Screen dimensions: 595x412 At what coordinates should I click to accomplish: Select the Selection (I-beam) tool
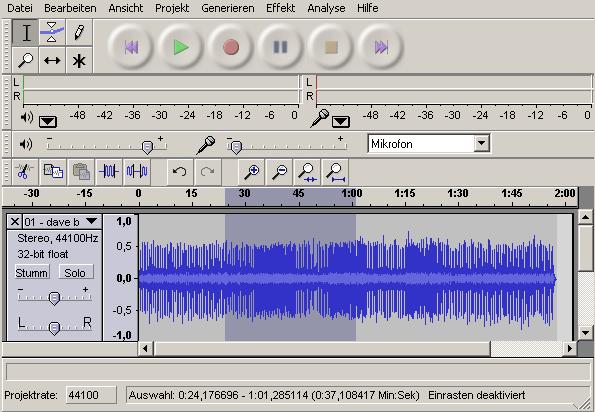[25, 33]
